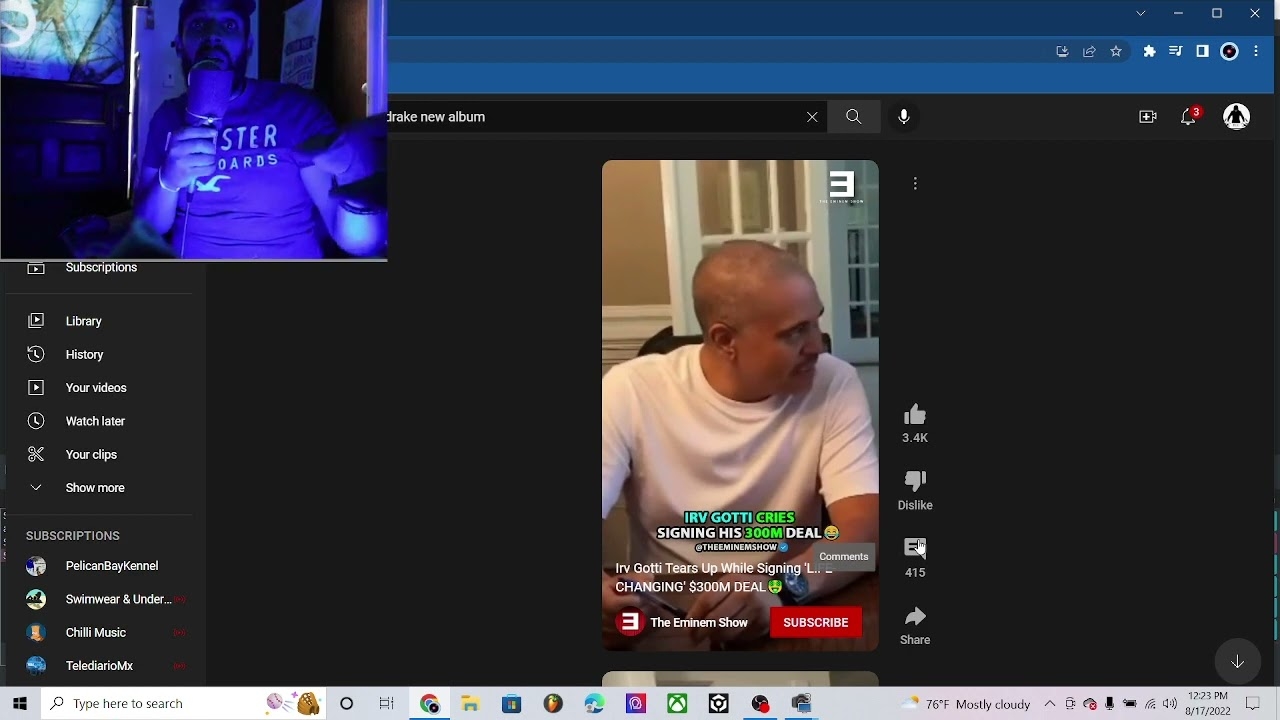This screenshot has width=1280, height=720.
Task: Open Task View on taskbar
Action: pyautogui.click(x=386, y=704)
